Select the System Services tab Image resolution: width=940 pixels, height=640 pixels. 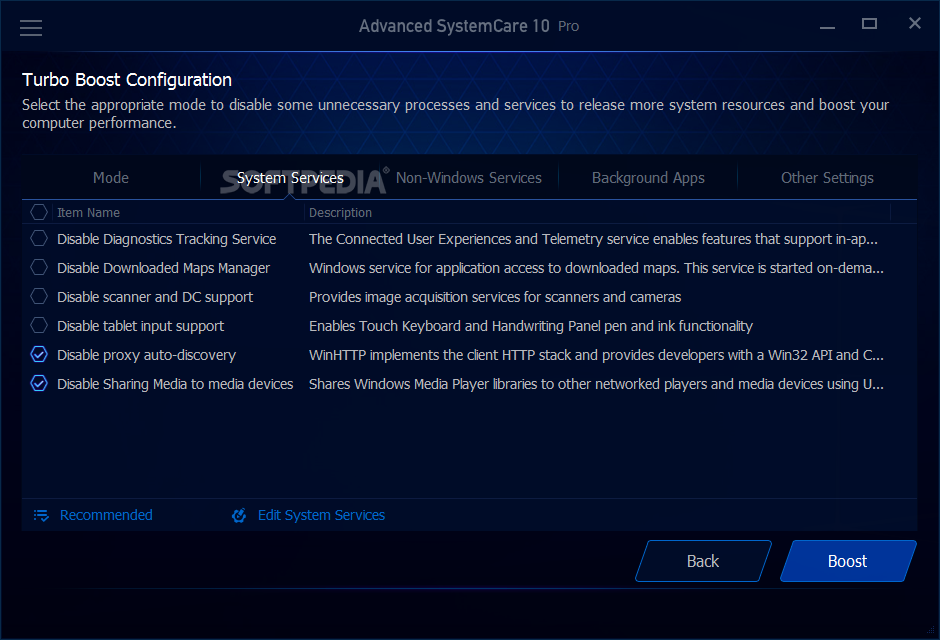point(290,178)
